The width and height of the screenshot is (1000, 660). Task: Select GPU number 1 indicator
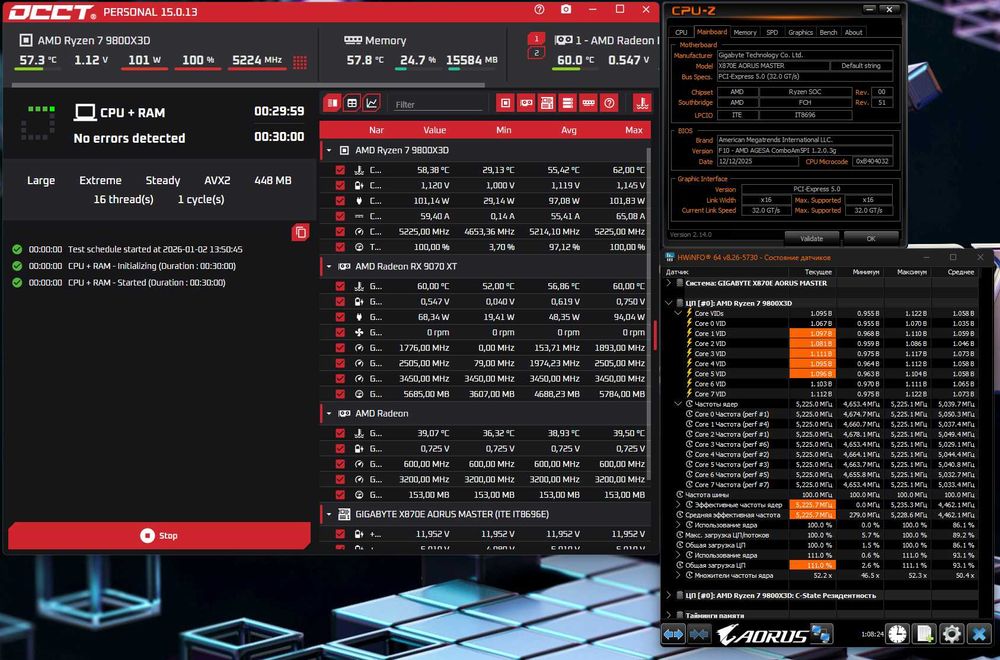pyautogui.click(x=536, y=39)
